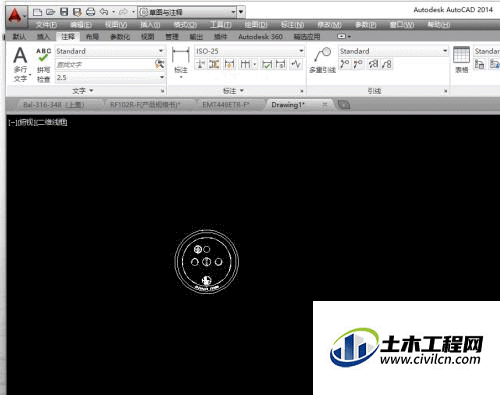Click the Align leaders icon
Screen dimensions: 500x395
373,64
